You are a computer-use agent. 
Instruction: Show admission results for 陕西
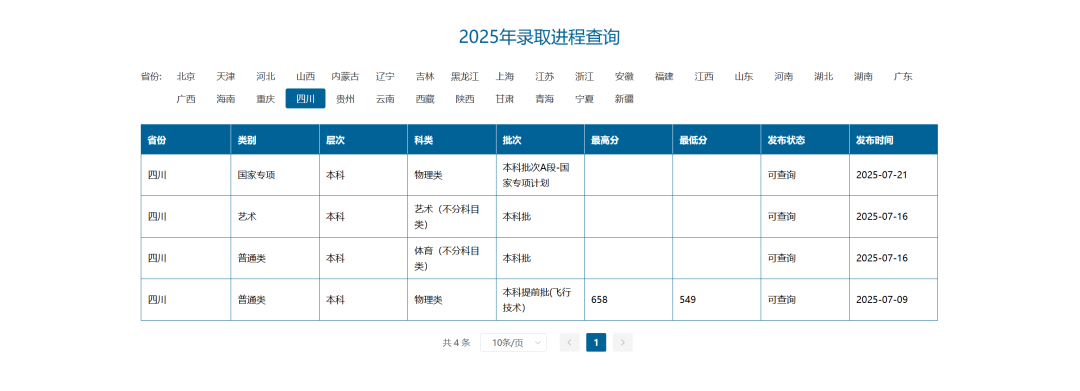[465, 98]
